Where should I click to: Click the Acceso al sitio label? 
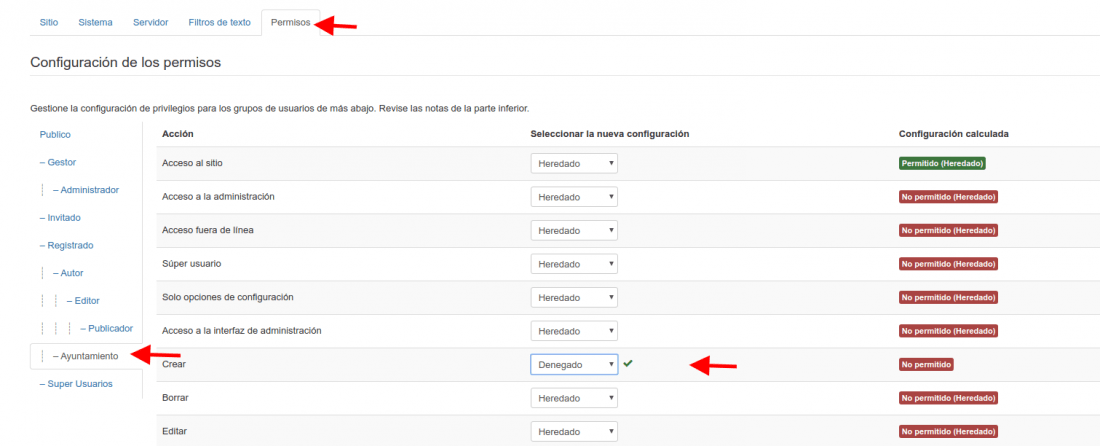click(x=192, y=163)
